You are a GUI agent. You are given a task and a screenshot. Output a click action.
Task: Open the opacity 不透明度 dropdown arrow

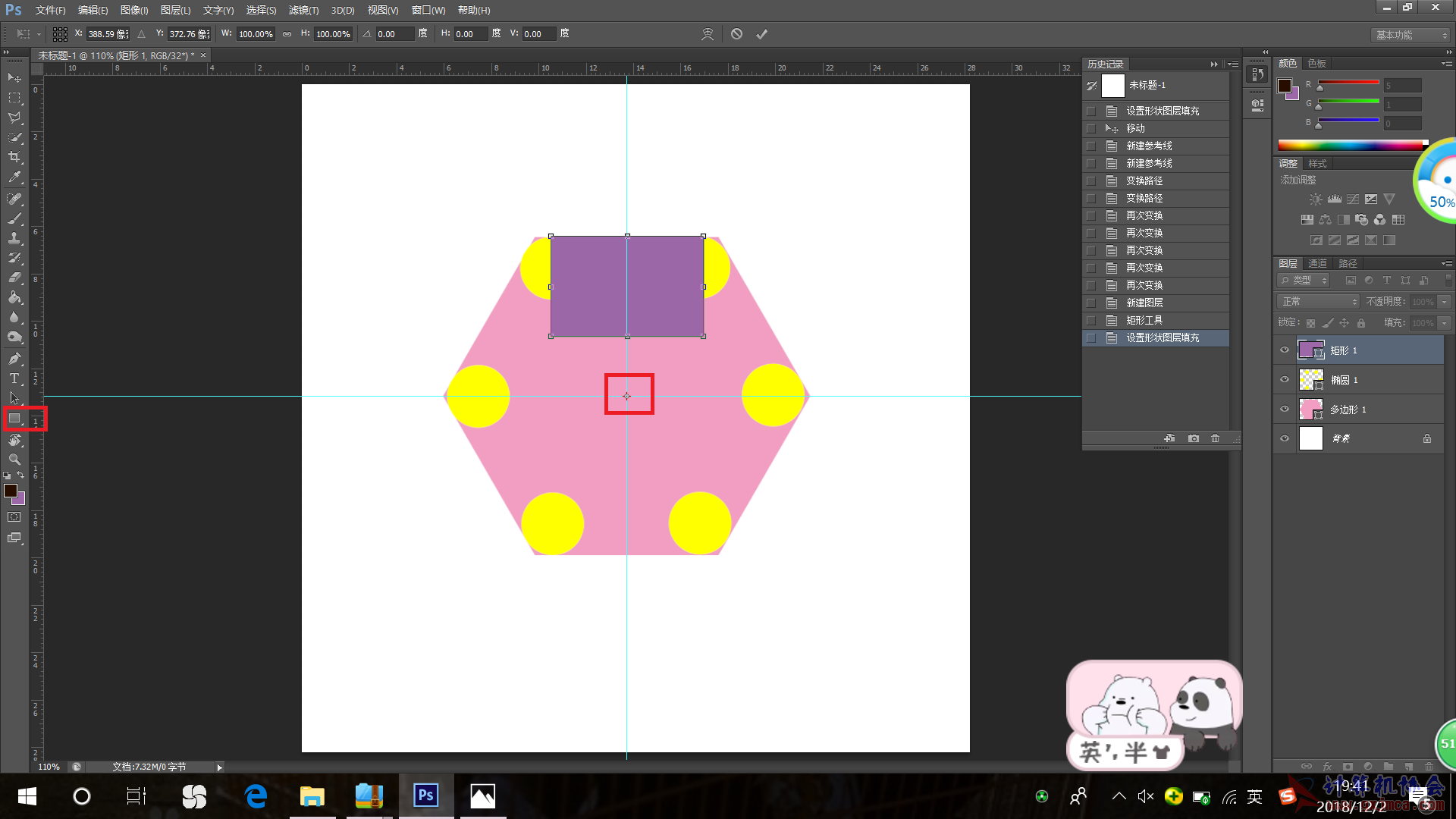[x=1445, y=302]
